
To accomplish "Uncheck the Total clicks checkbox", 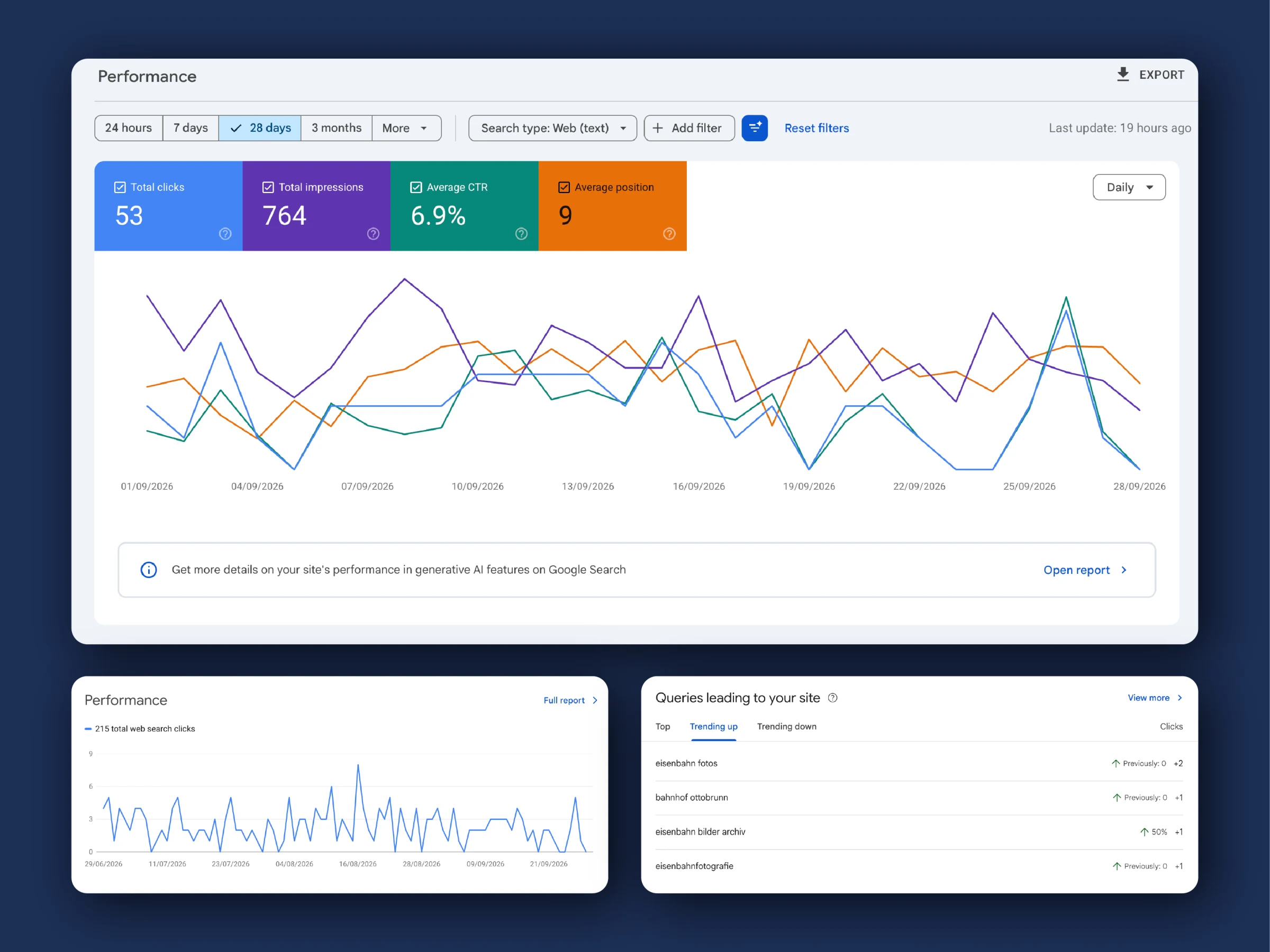I will click(x=120, y=187).
